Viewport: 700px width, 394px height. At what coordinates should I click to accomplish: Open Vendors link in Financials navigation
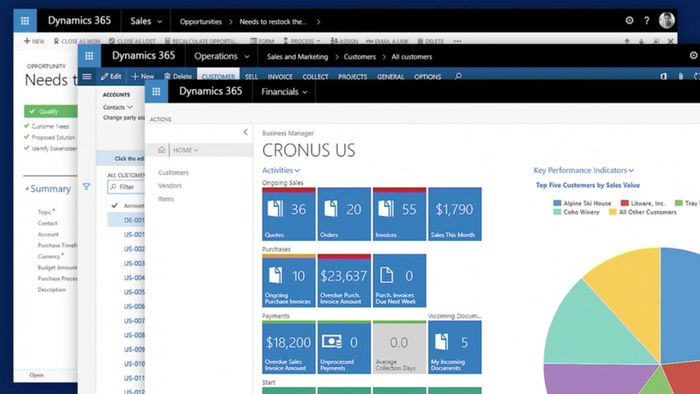170,186
